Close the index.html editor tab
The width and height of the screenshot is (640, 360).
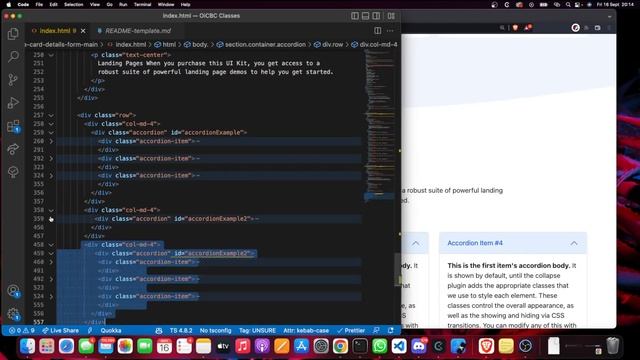pyautogui.click(x=83, y=31)
